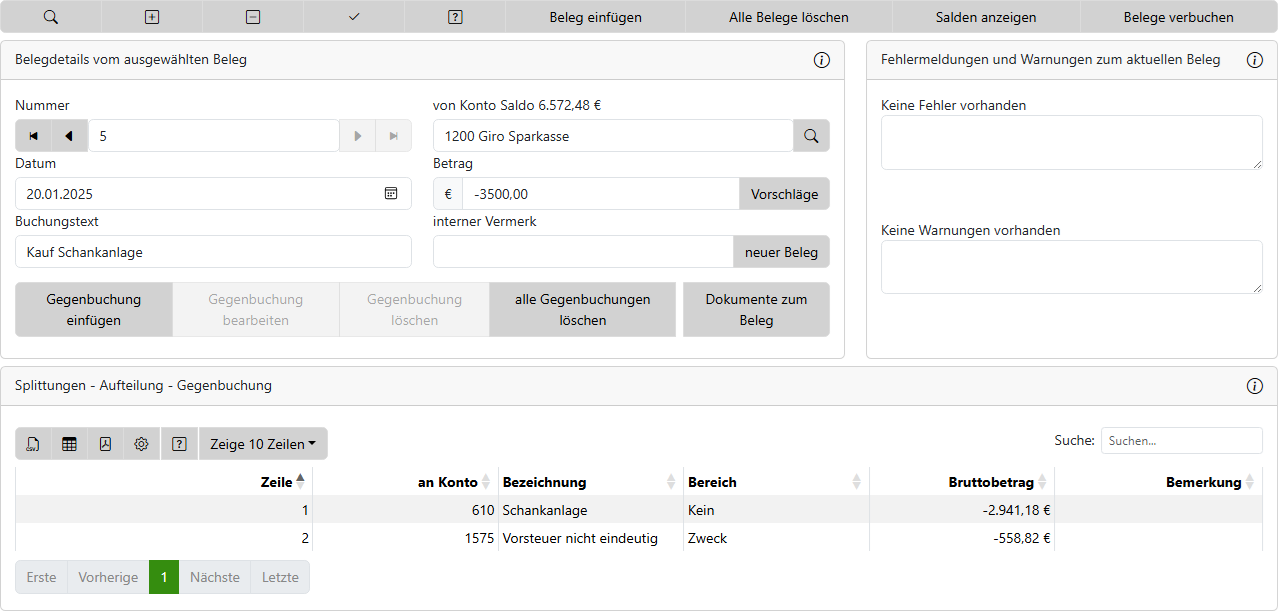Show info for Belegdetails panel
The image size is (1278, 611).
822,60
